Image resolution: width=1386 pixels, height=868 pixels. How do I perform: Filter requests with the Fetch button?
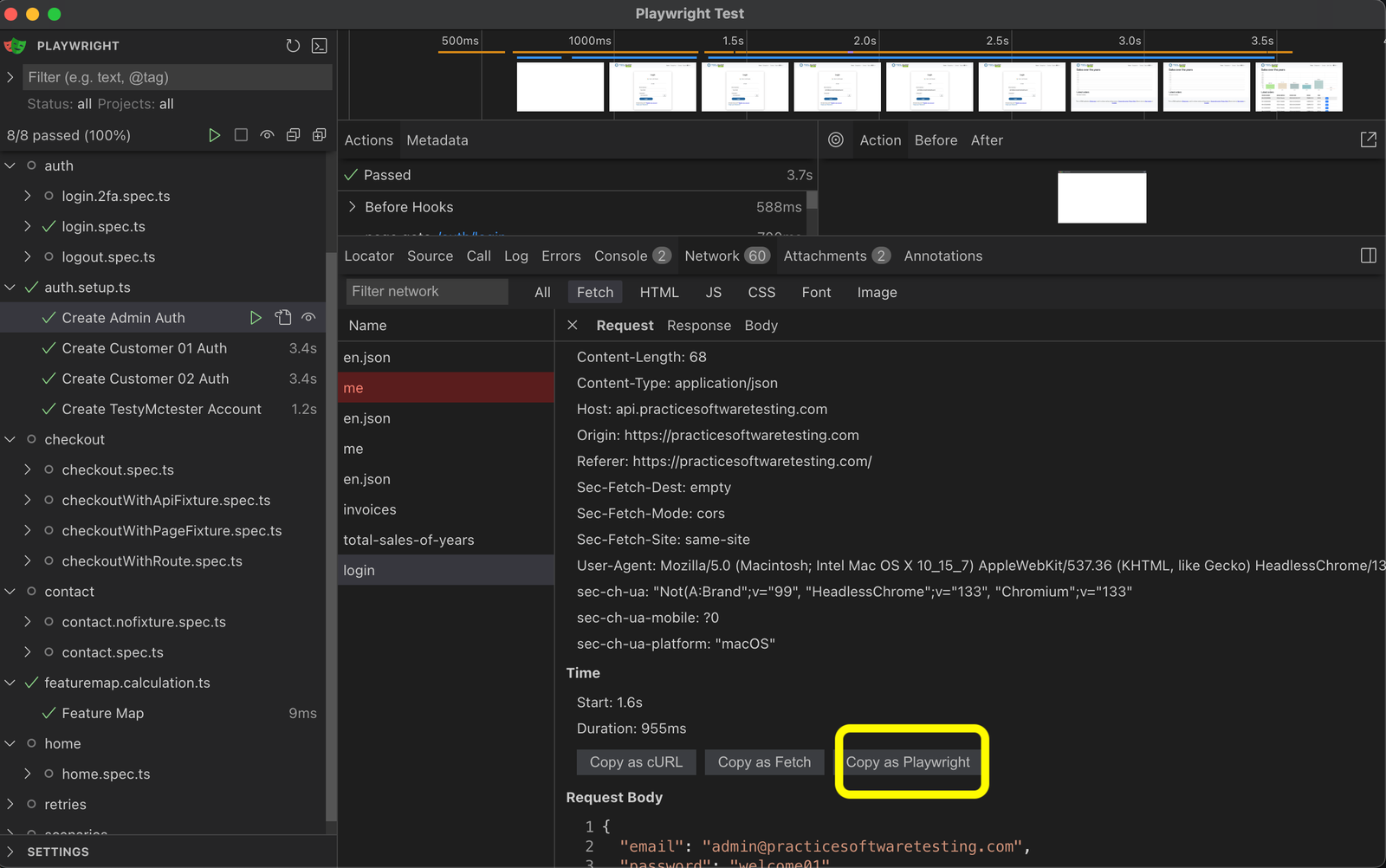click(x=594, y=292)
